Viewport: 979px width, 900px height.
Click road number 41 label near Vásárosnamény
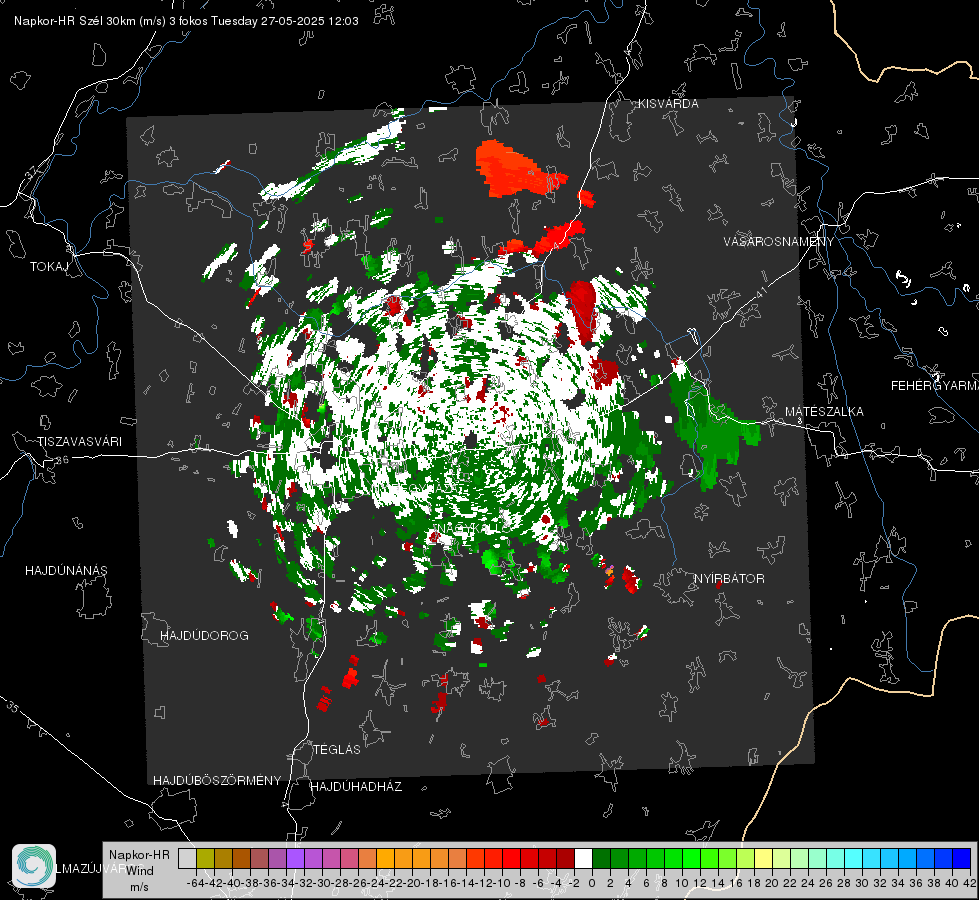click(x=760, y=293)
